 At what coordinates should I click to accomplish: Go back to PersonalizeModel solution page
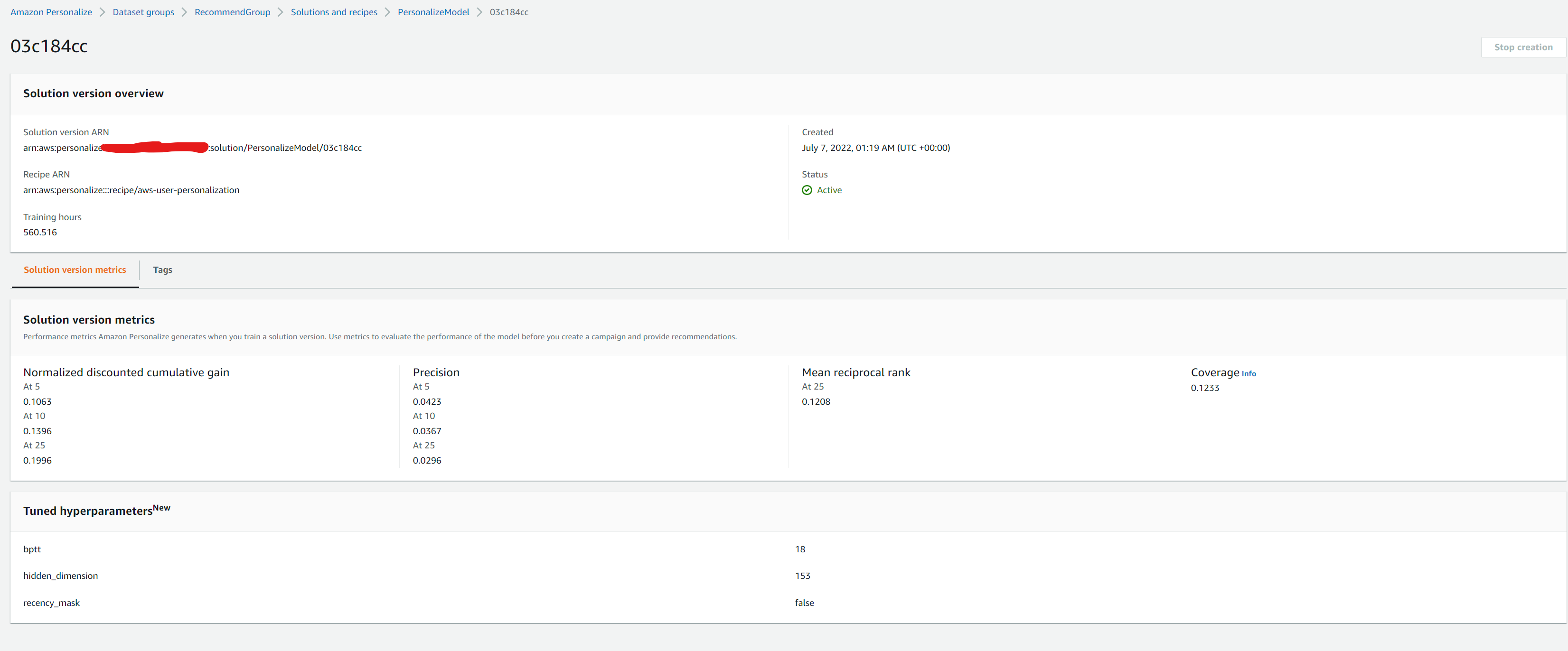[x=433, y=12]
